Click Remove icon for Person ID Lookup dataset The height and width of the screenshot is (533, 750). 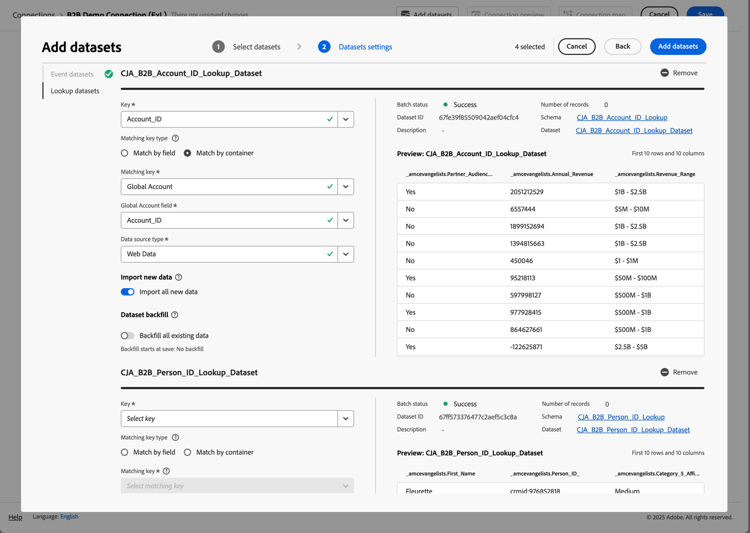(x=664, y=372)
